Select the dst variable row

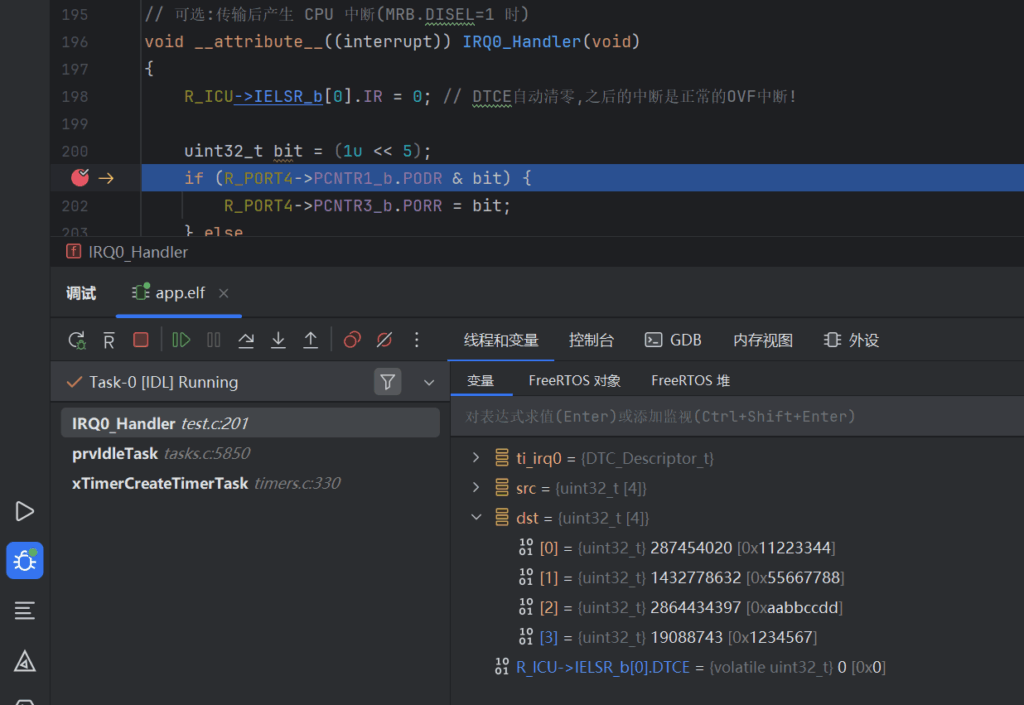coord(737,518)
